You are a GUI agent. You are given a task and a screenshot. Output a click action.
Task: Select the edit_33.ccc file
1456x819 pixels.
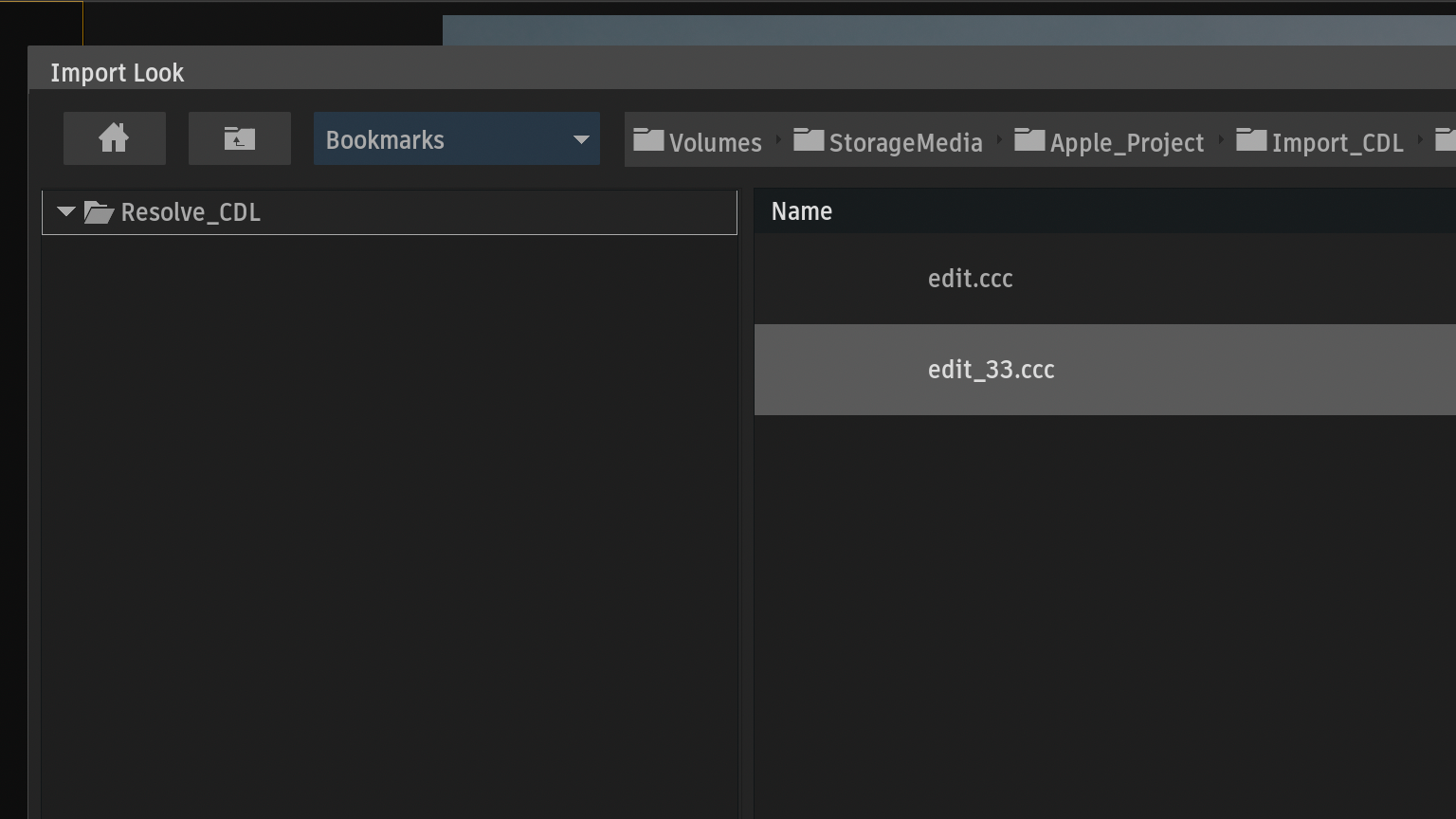click(991, 370)
